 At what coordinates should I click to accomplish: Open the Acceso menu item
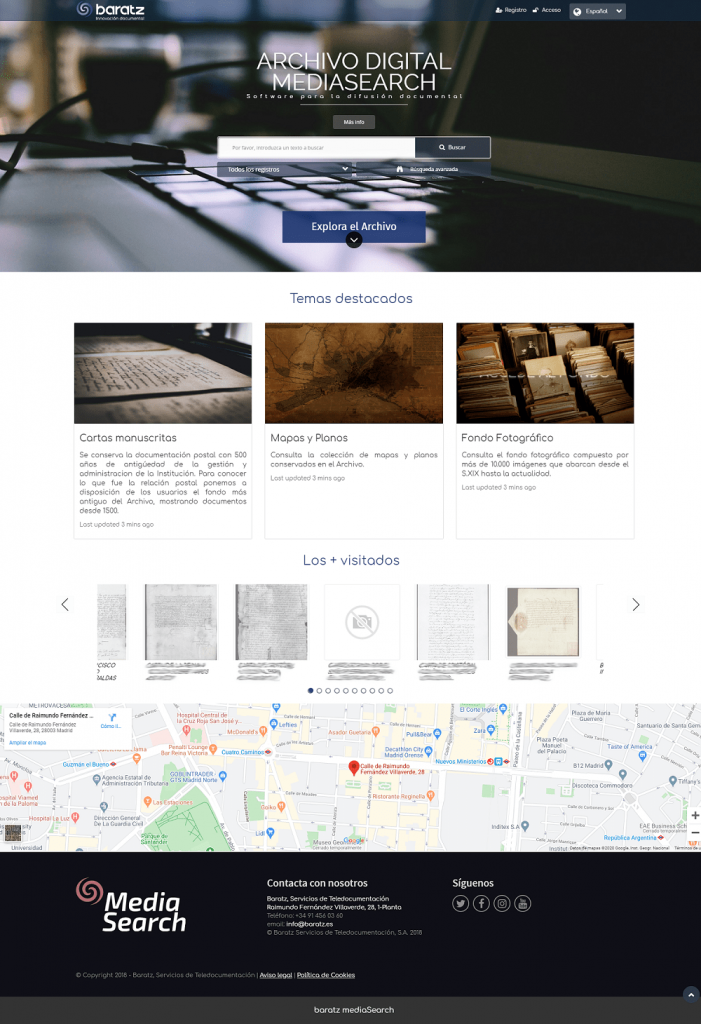tap(547, 10)
